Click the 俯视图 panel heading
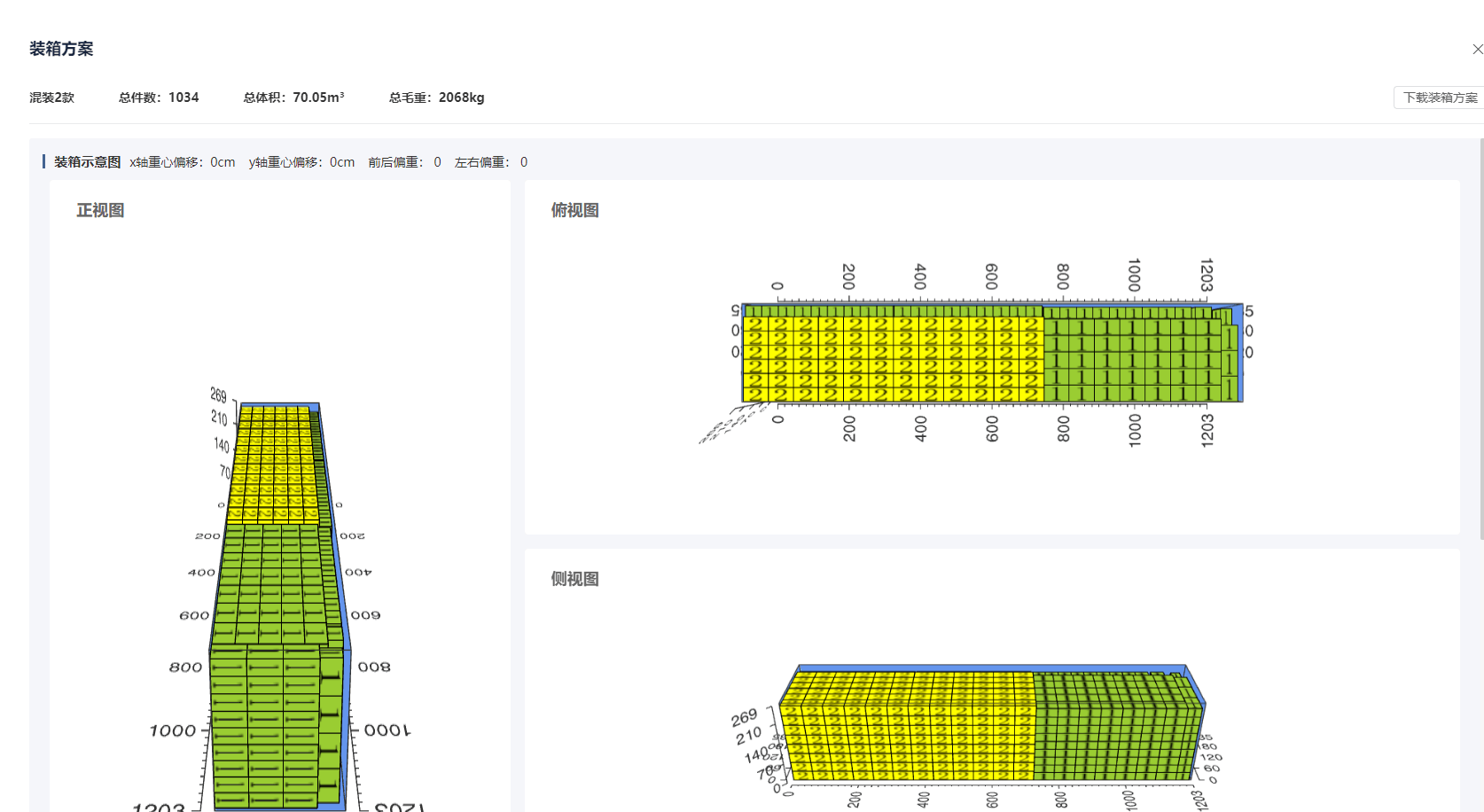This screenshot has width=1484, height=812. pos(574,210)
